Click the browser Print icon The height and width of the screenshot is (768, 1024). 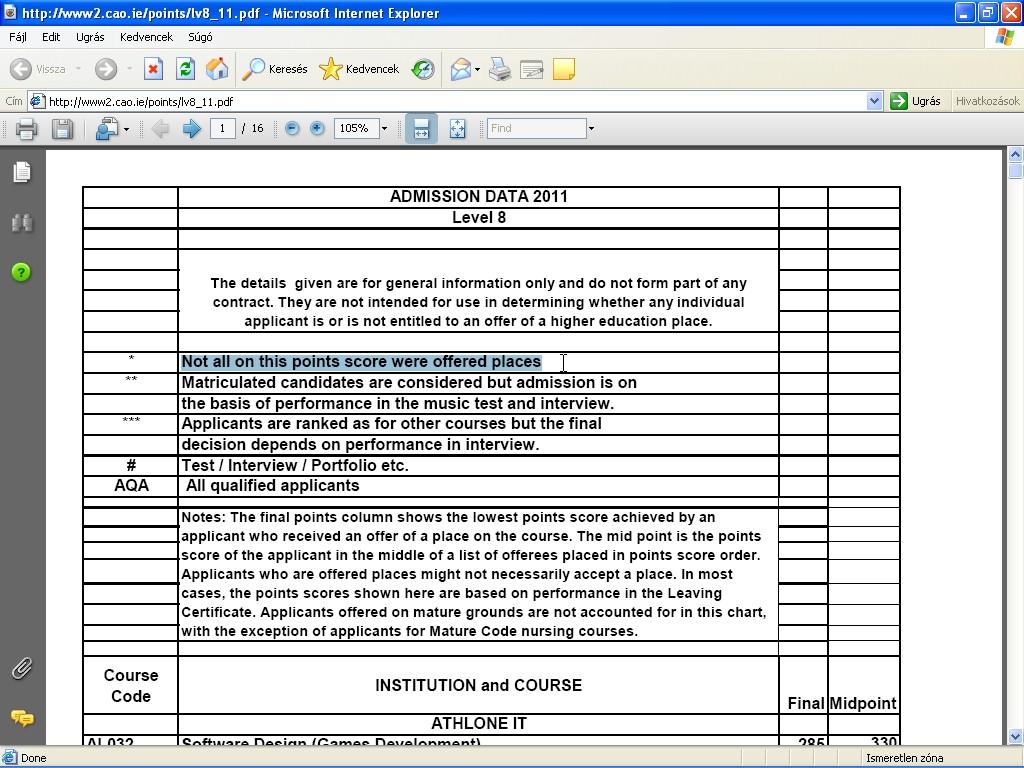coord(500,69)
